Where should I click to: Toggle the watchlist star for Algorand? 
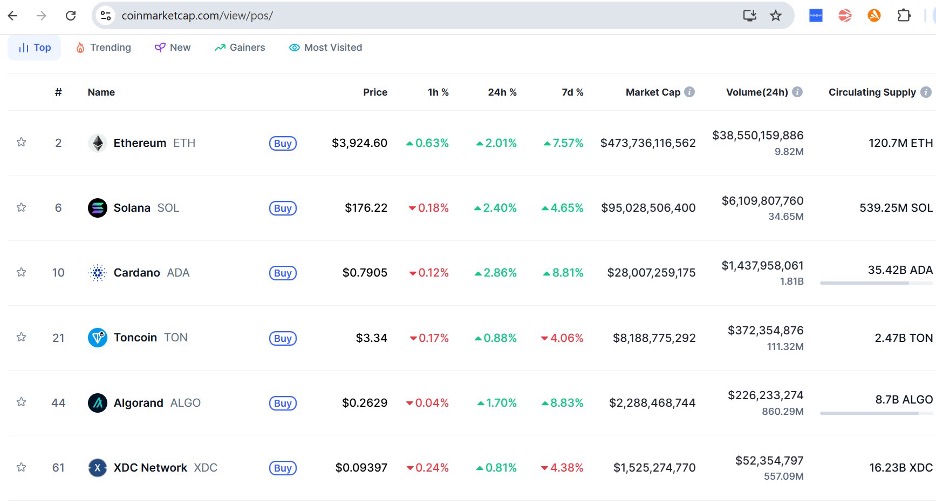[21, 403]
